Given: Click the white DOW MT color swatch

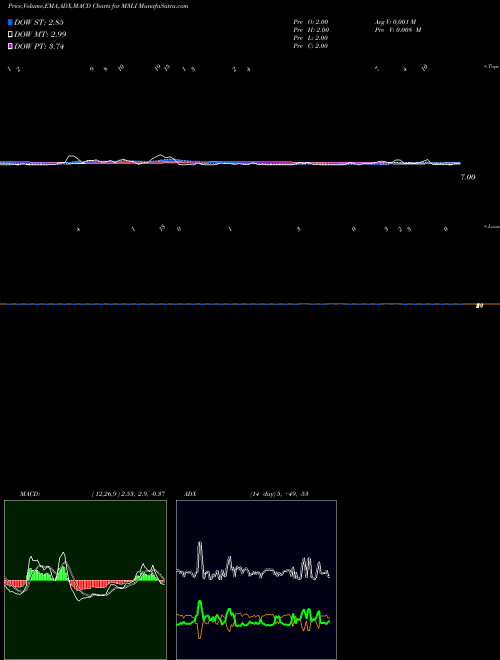Looking at the screenshot, I should (10, 34).
